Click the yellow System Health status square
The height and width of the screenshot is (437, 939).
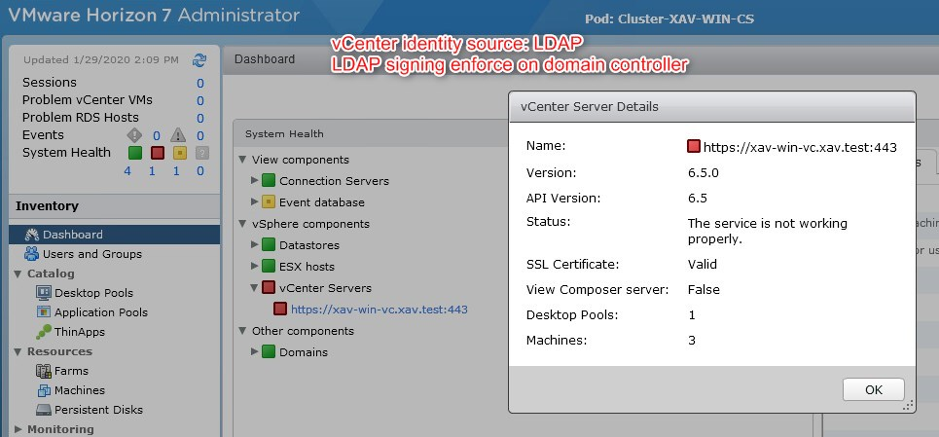180,153
